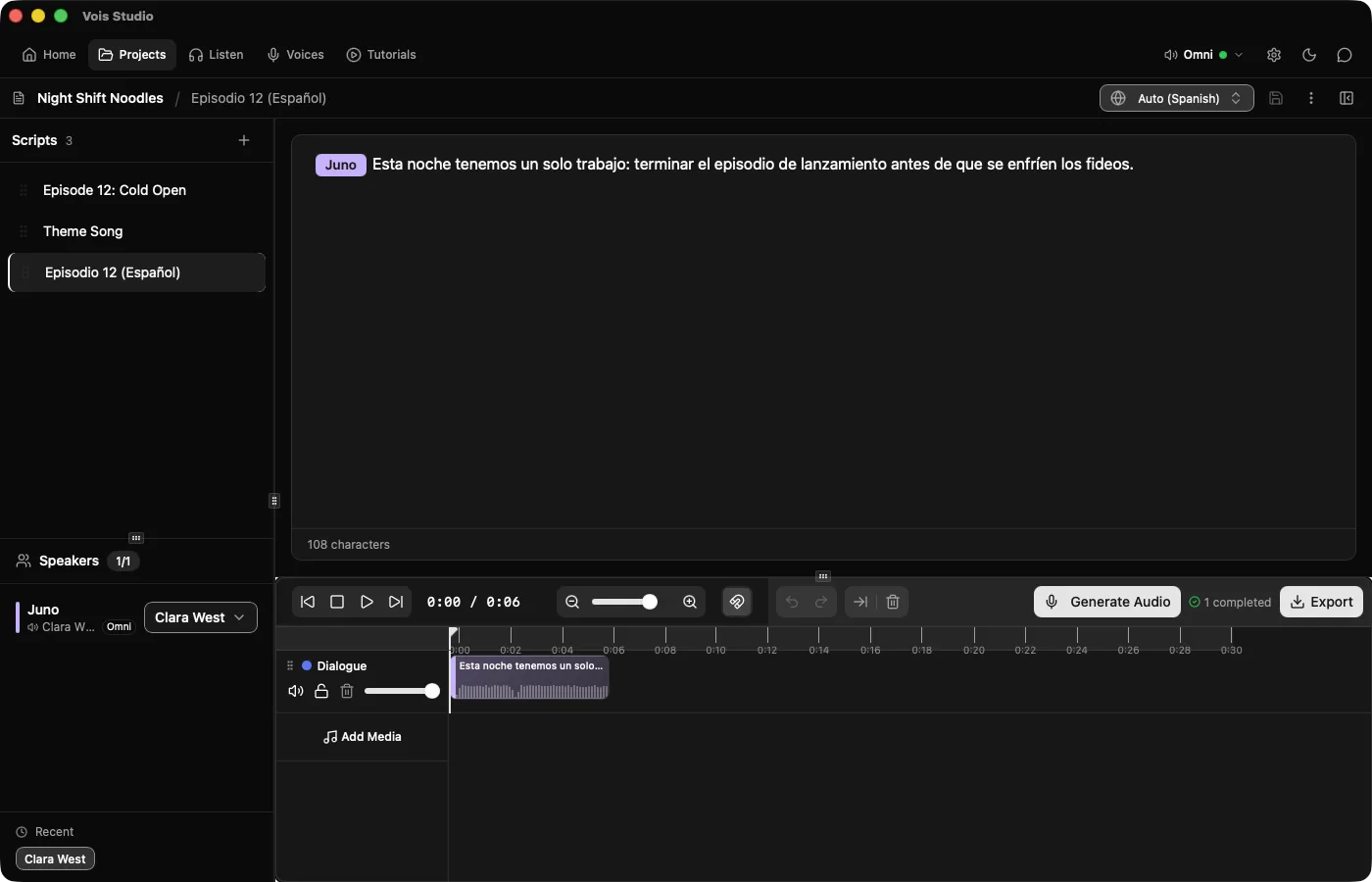Open Clara West voice dropdown for Juno
Image resolution: width=1372 pixels, height=882 pixels.
201,617
